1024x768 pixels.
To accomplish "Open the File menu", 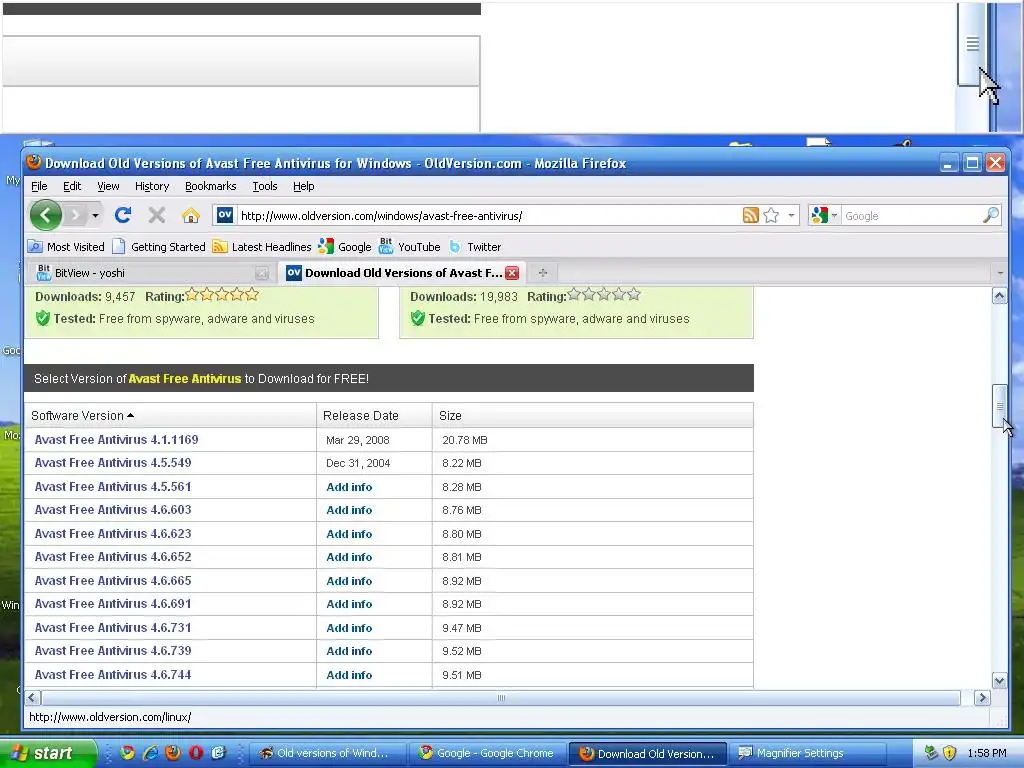I will [39, 186].
